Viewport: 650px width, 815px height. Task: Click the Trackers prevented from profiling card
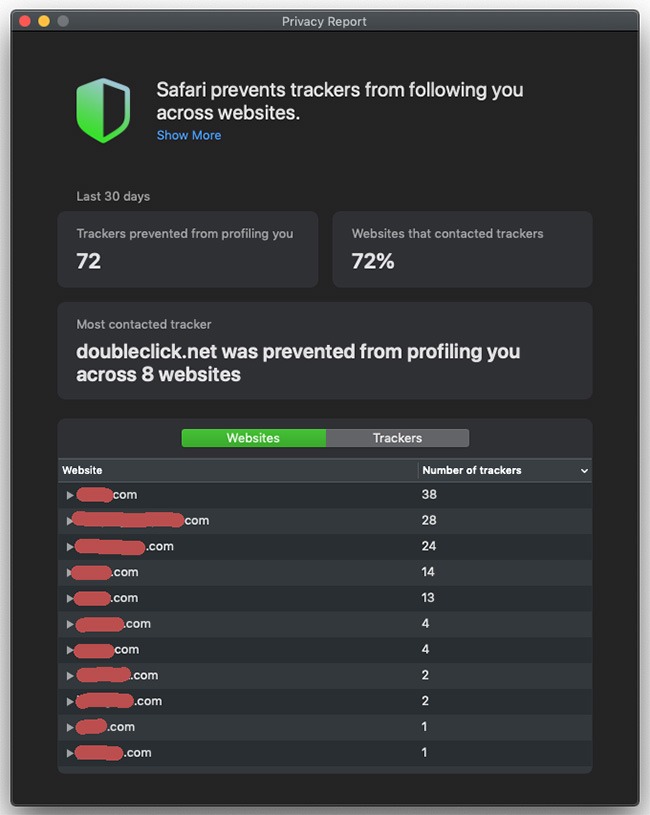click(187, 249)
